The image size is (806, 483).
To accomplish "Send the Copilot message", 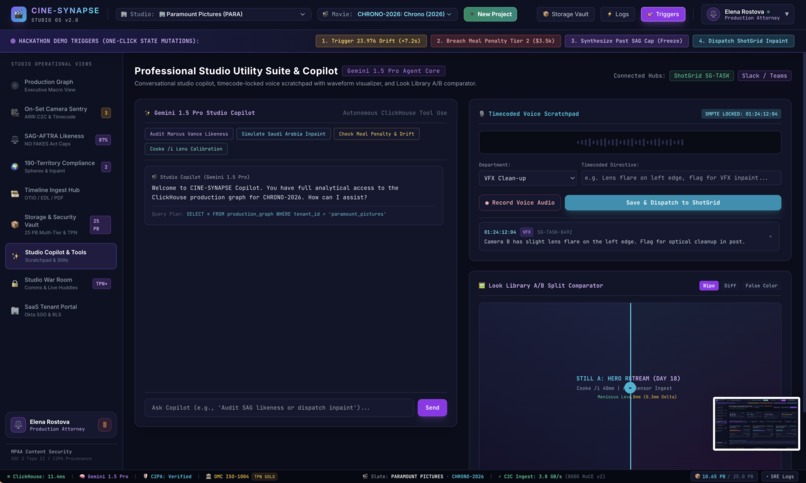I will (432, 408).
